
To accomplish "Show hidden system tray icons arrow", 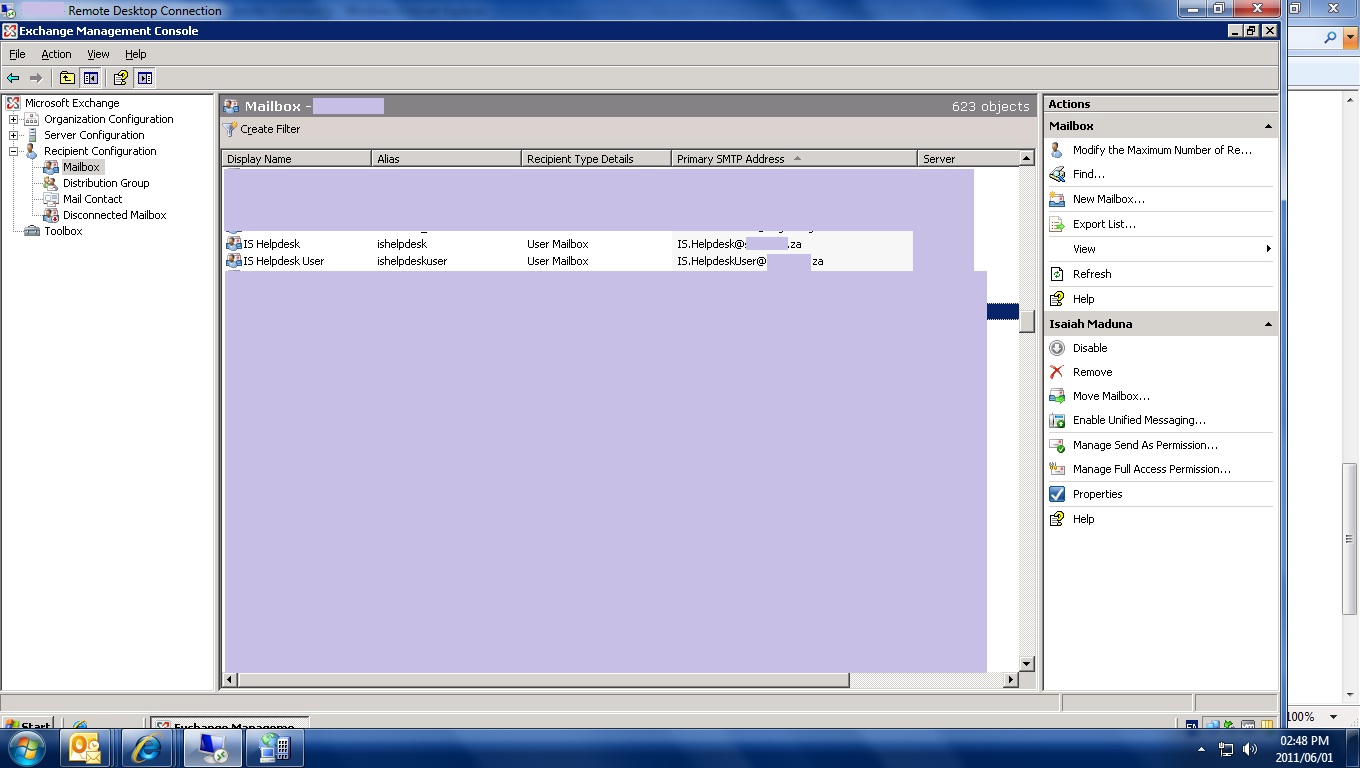I will point(1201,749).
